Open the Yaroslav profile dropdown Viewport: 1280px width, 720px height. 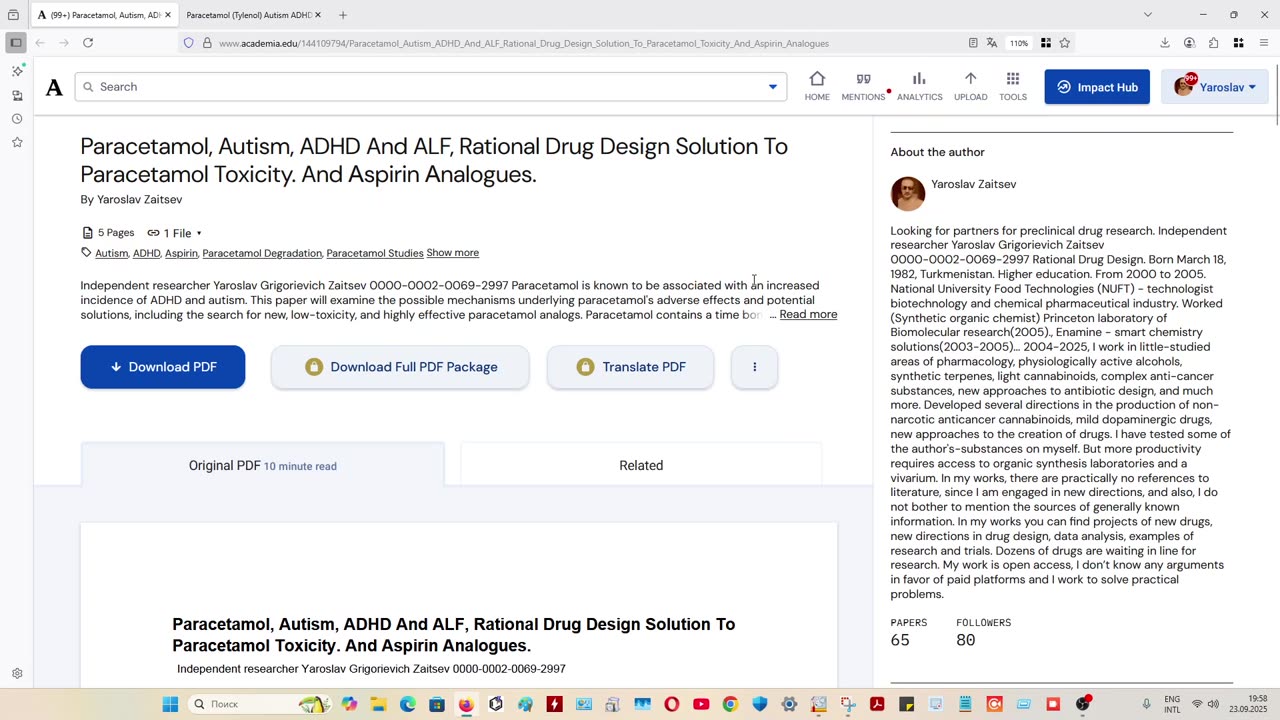[1215, 87]
